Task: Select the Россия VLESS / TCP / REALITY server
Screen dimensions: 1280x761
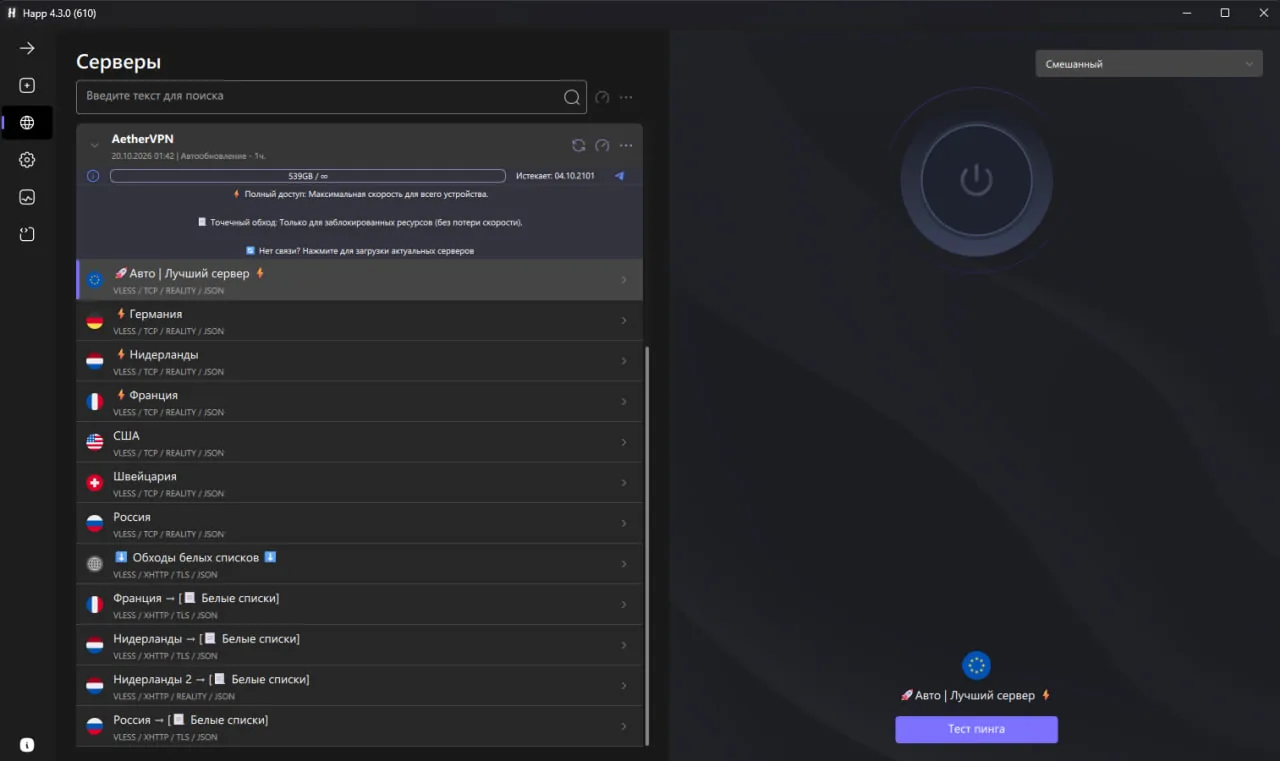Action: 359,524
